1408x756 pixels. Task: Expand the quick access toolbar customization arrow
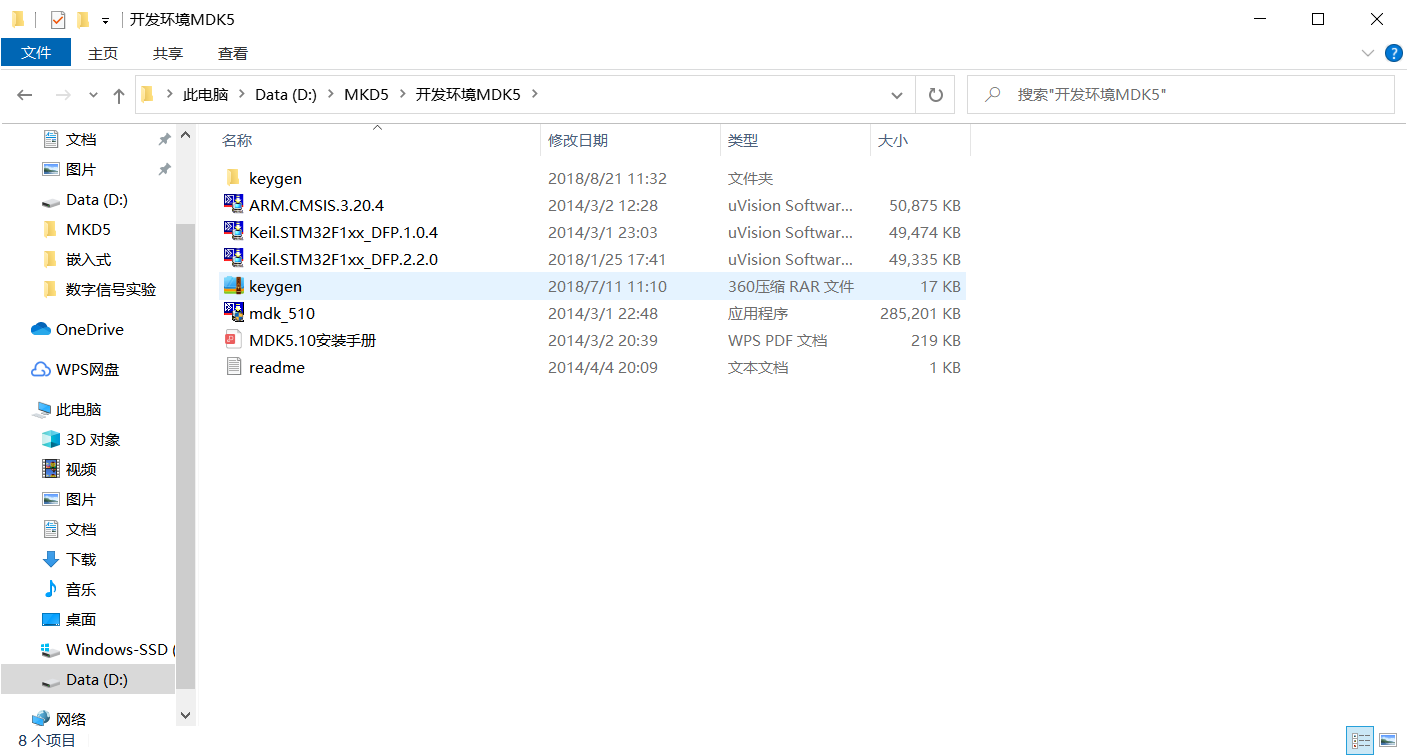click(106, 19)
